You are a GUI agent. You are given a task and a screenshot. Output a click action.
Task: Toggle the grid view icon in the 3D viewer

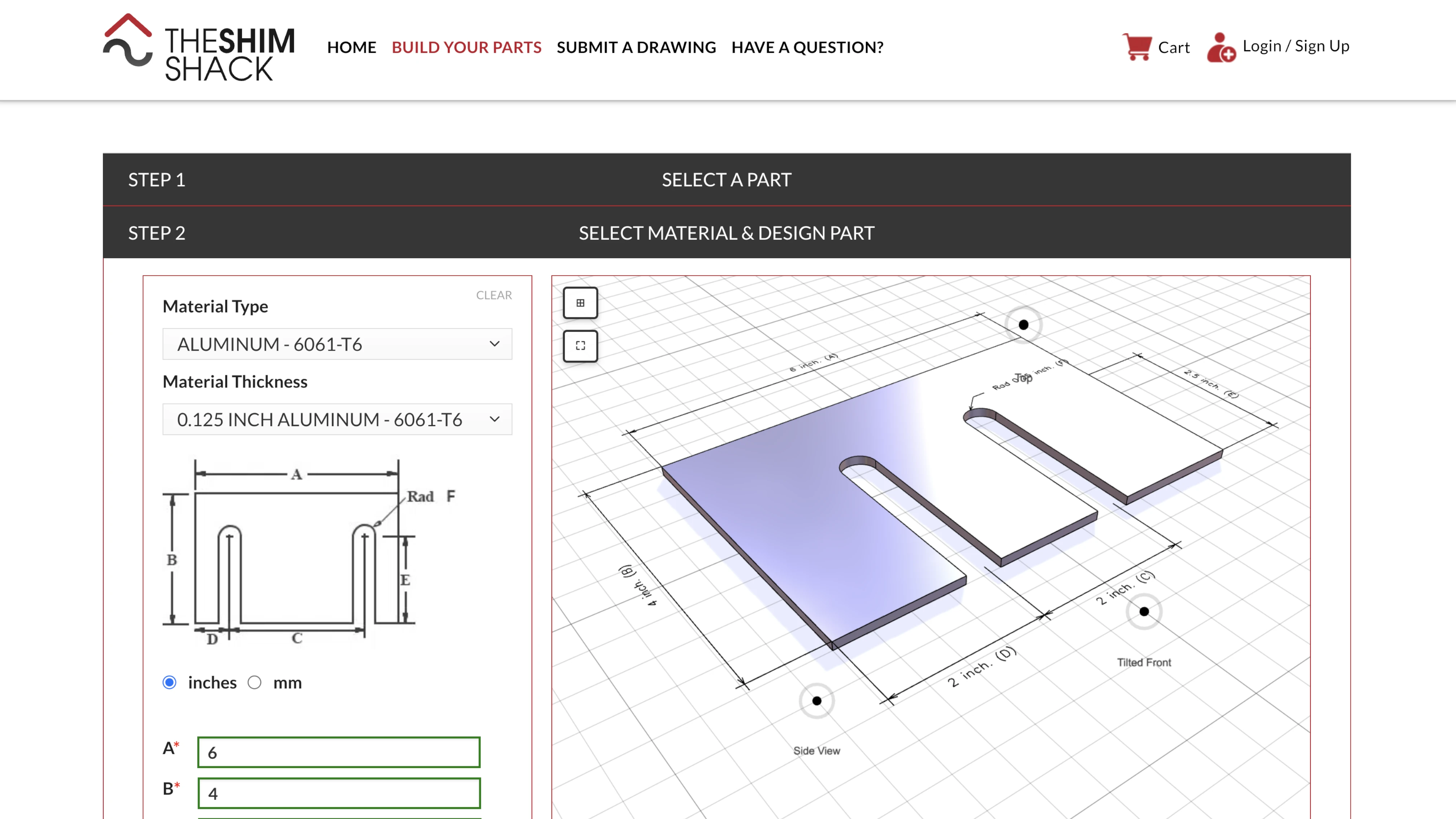point(580,303)
